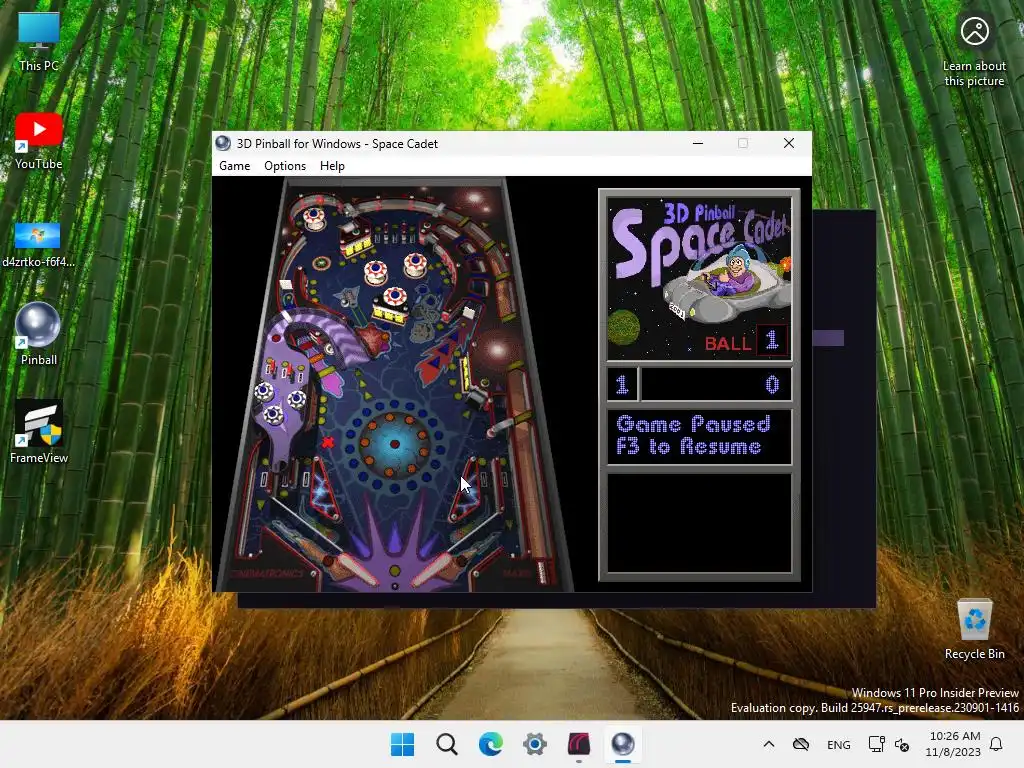Click the Pinball taskbar icon
Screen dimensions: 1024x768
click(622, 744)
